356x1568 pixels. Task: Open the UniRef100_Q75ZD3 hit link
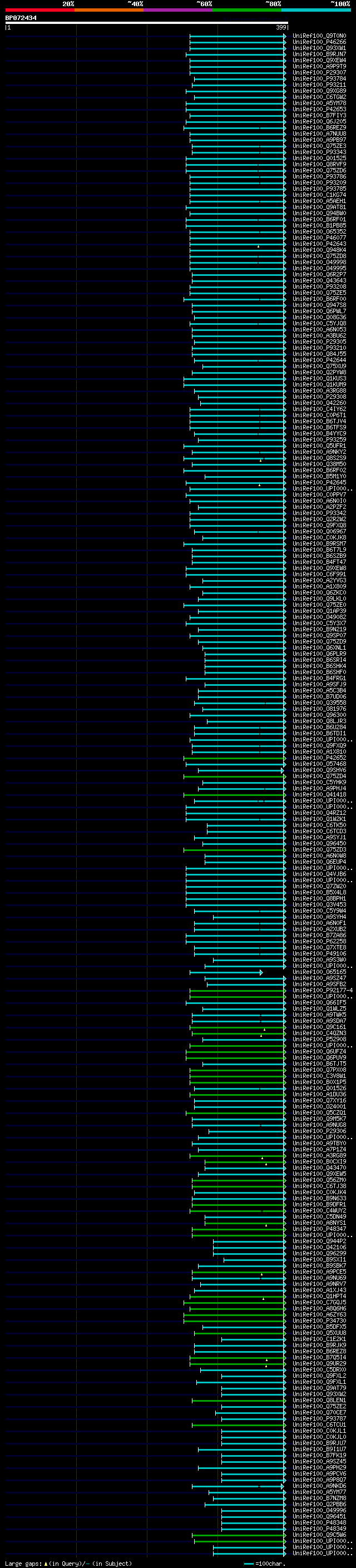[319, 849]
